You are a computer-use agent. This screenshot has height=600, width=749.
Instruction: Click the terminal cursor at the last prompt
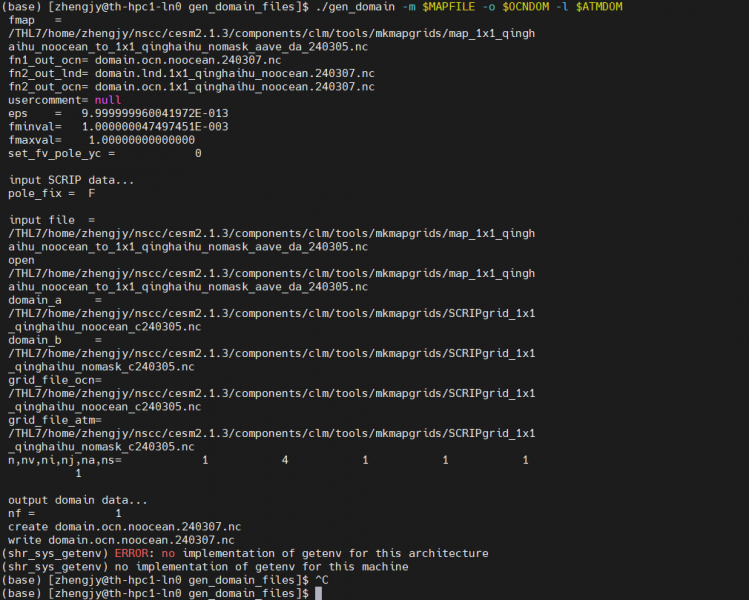[319, 593]
